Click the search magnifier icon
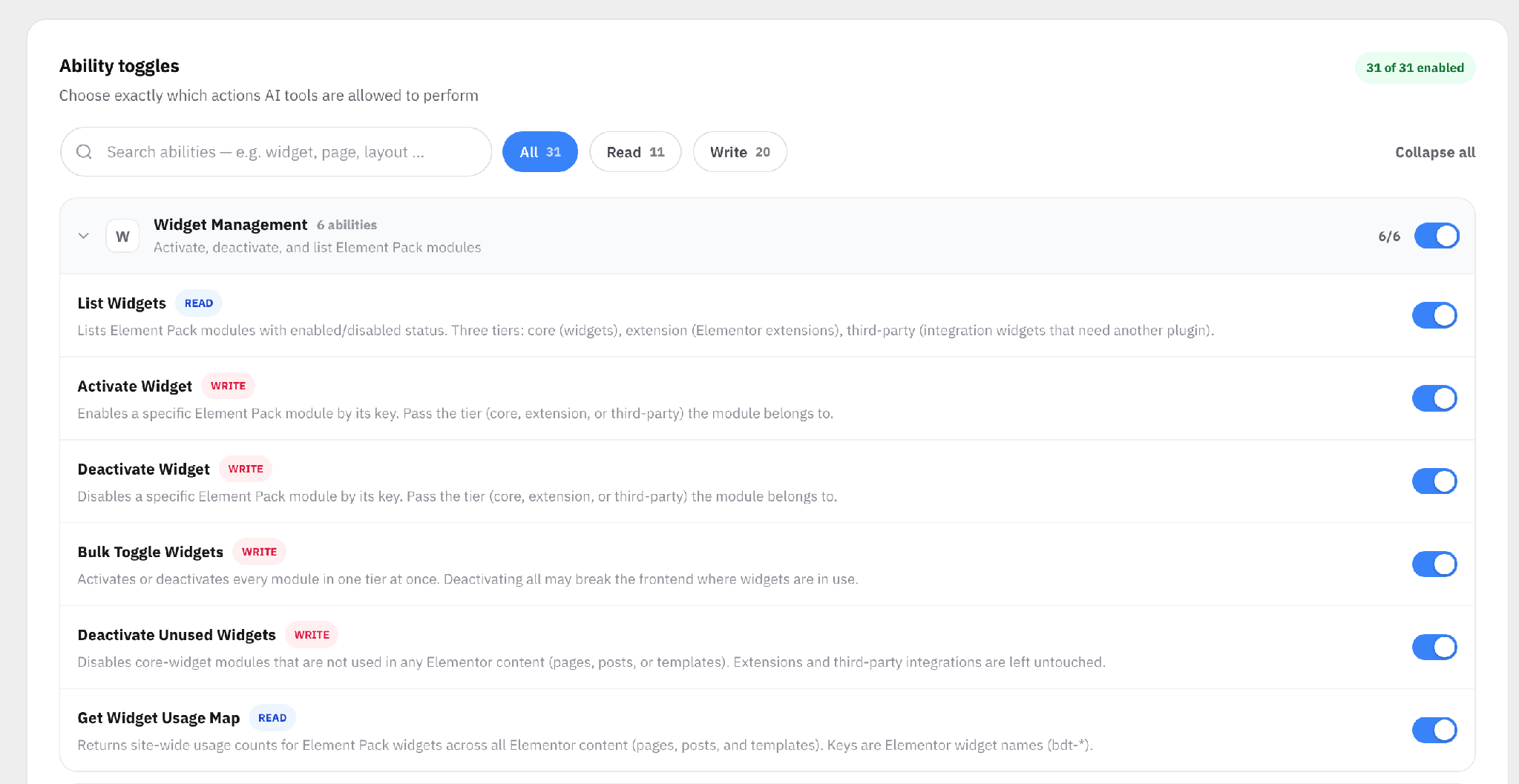The width and height of the screenshot is (1519, 784). [x=85, y=152]
